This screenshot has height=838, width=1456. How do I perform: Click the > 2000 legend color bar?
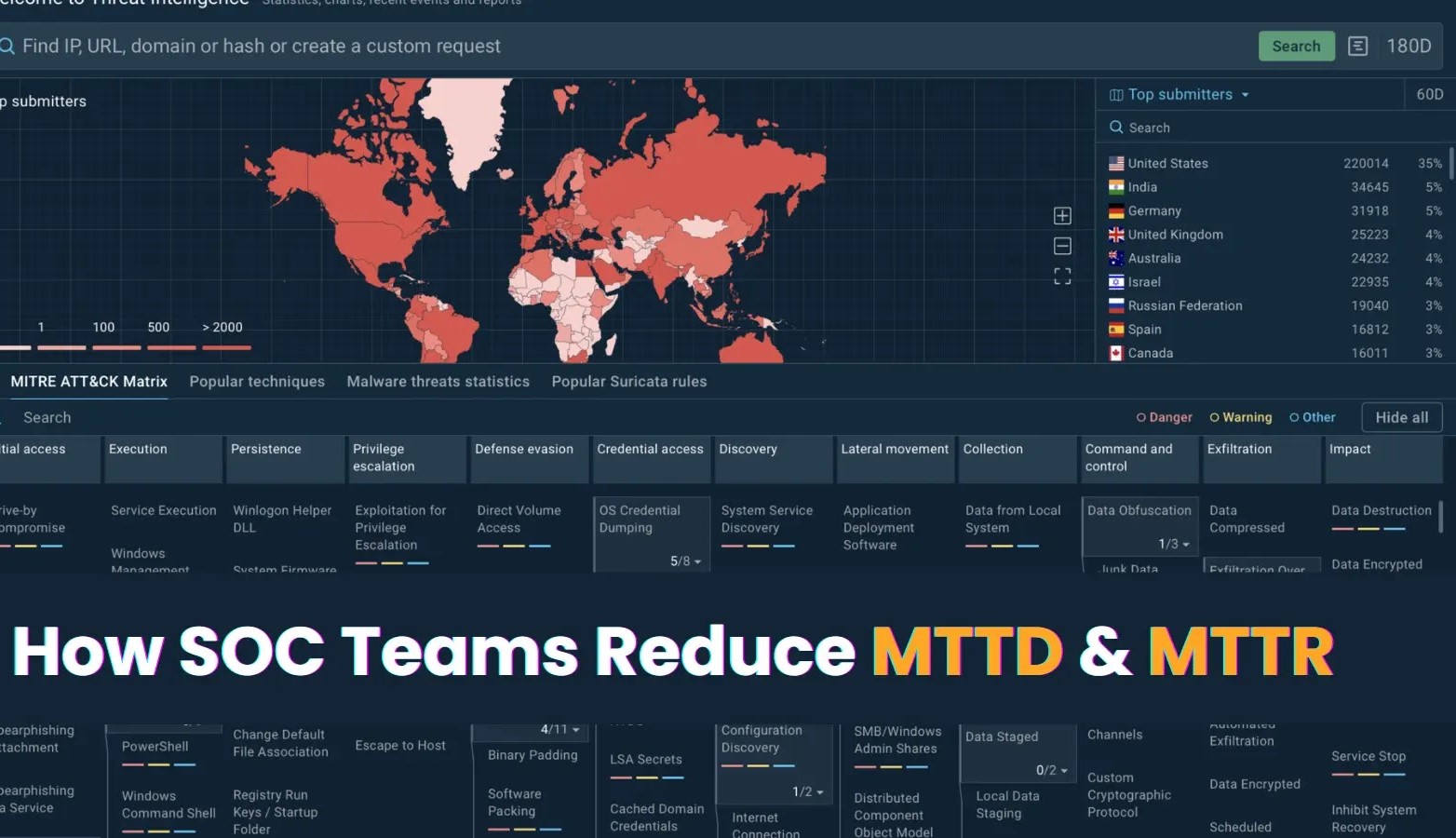tap(226, 347)
